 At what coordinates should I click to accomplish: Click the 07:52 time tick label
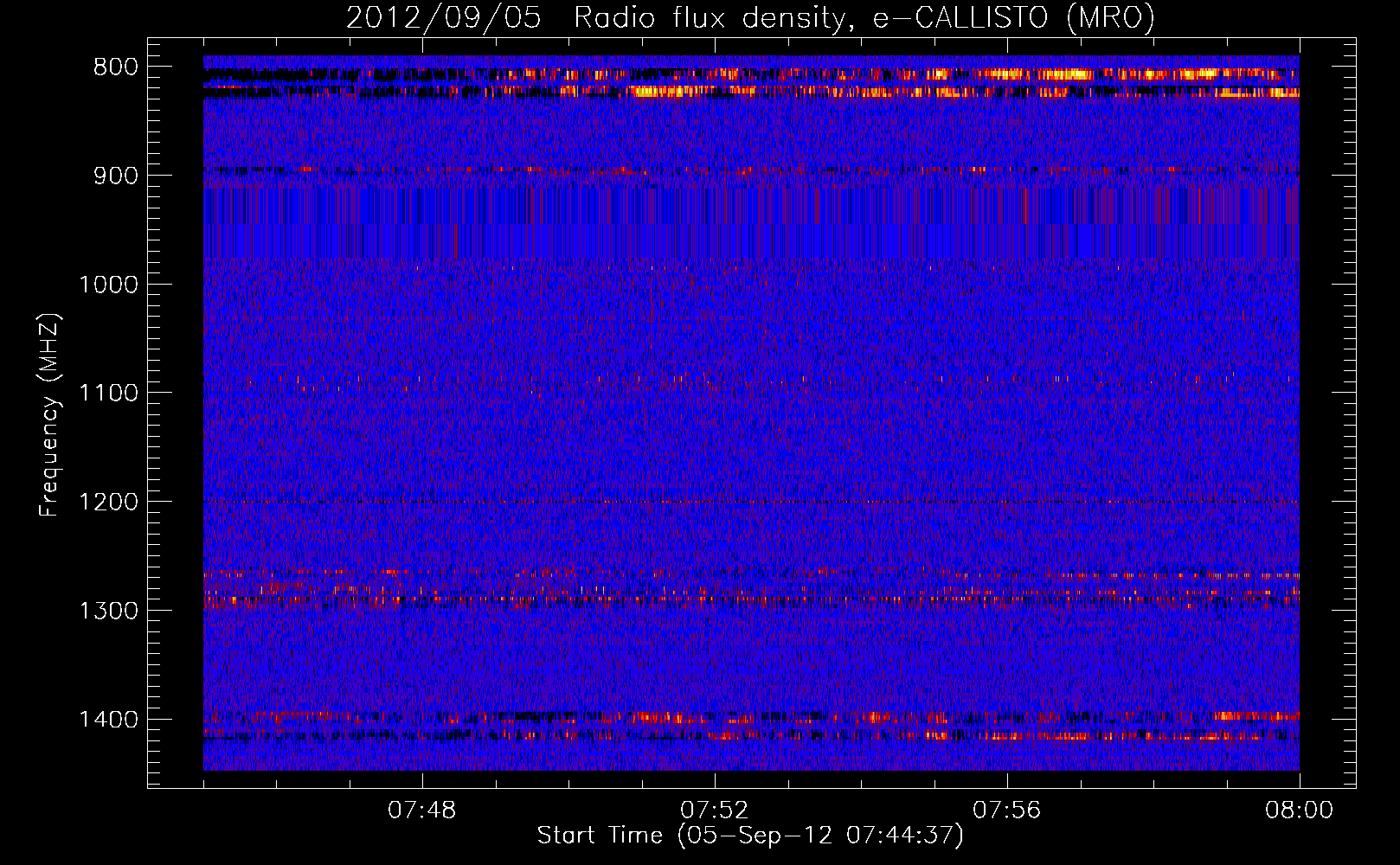[x=715, y=811]
